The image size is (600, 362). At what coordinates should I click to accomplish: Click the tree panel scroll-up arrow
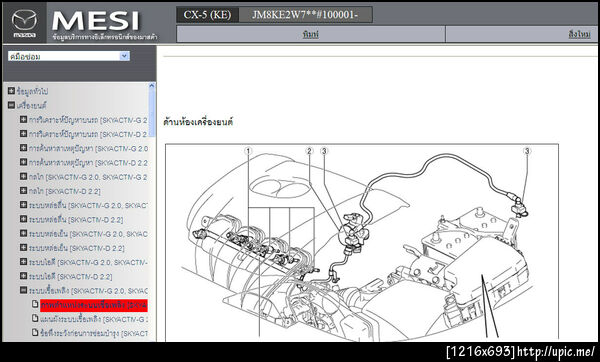(152, 86)
